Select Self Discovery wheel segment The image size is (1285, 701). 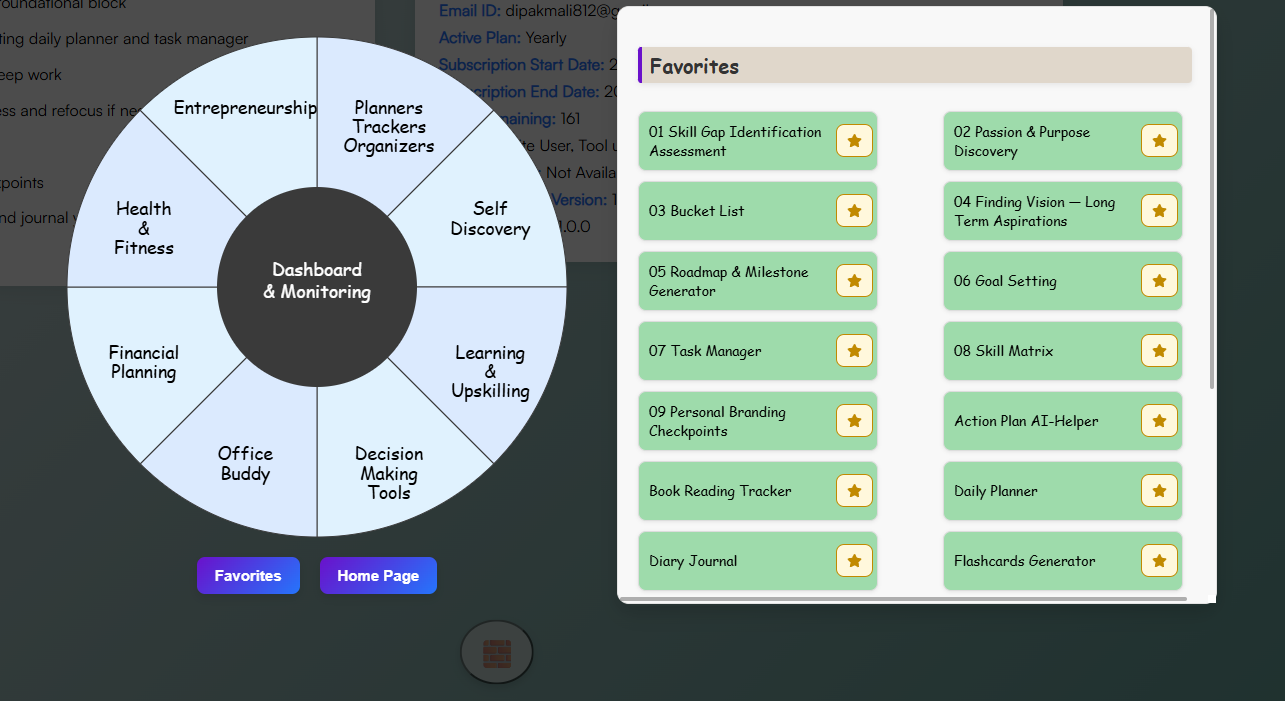[490, 218]
